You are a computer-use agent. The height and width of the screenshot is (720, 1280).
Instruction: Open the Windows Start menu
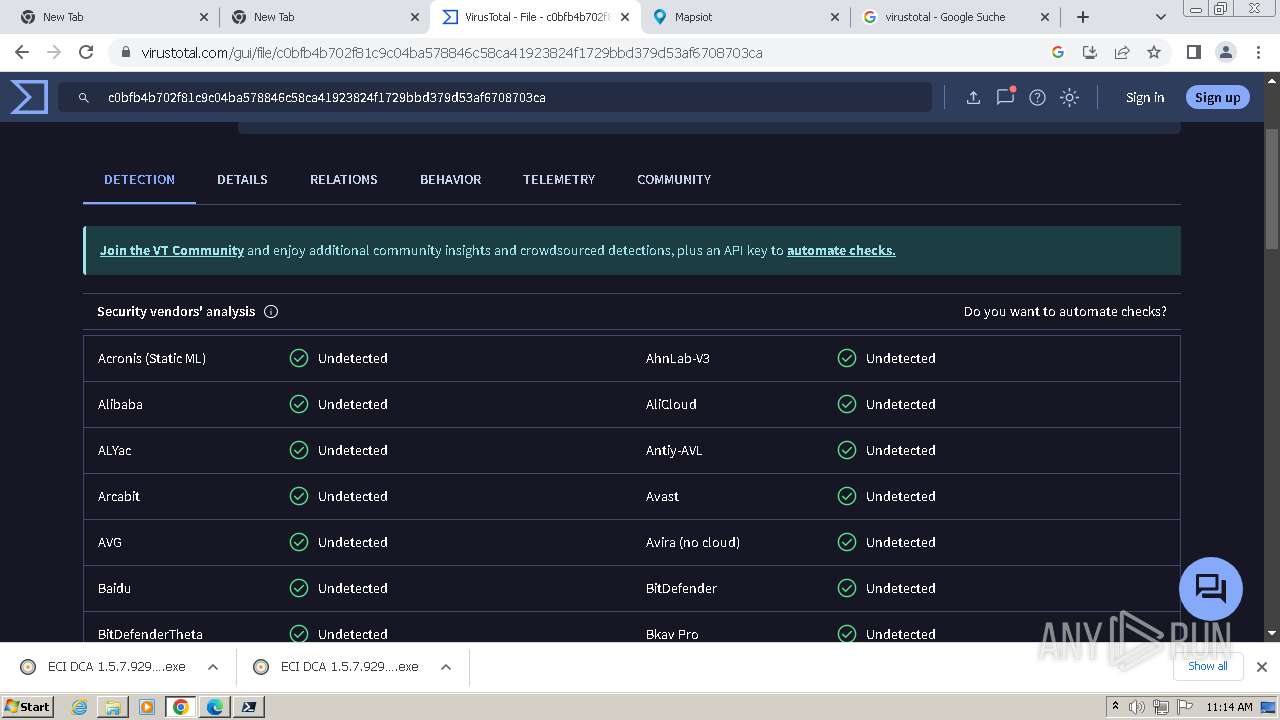(27, 706)
